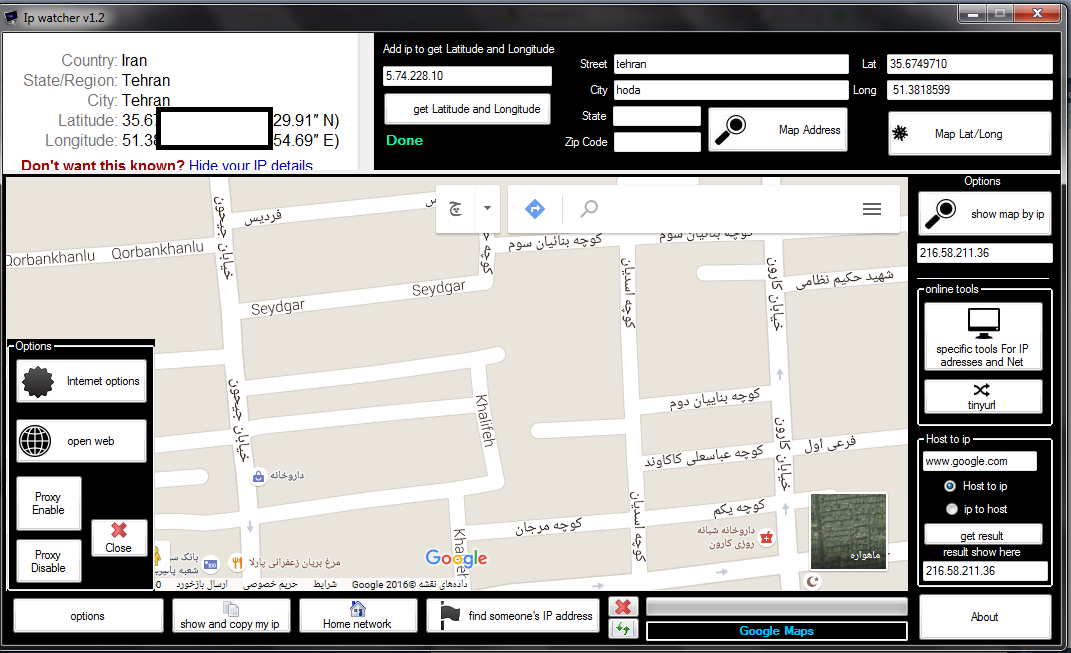Click the Street input field
This screenshot has height=653, width=1071.
click(x=731, y=64)
